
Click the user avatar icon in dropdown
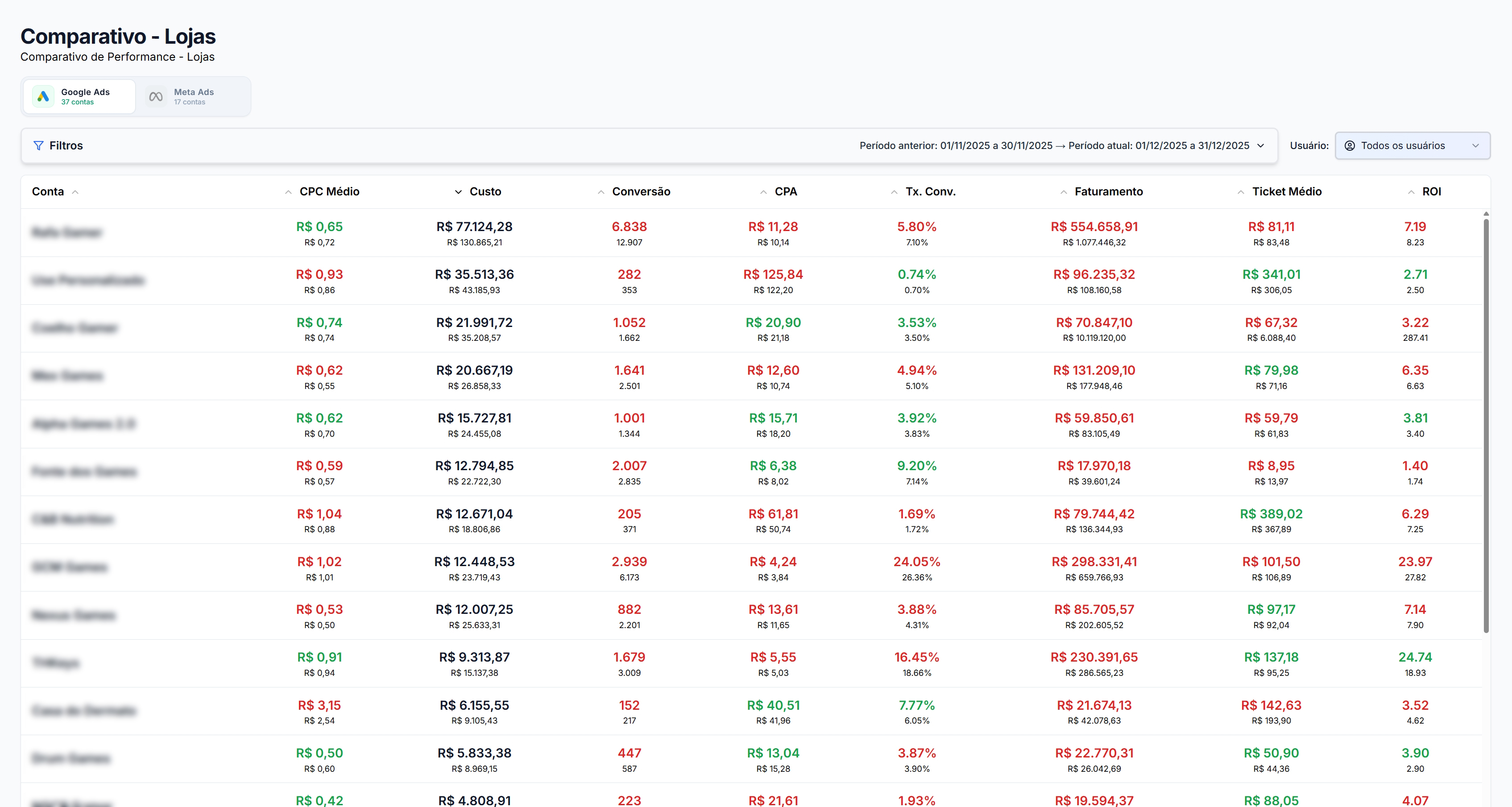[x=1350, y=145]
